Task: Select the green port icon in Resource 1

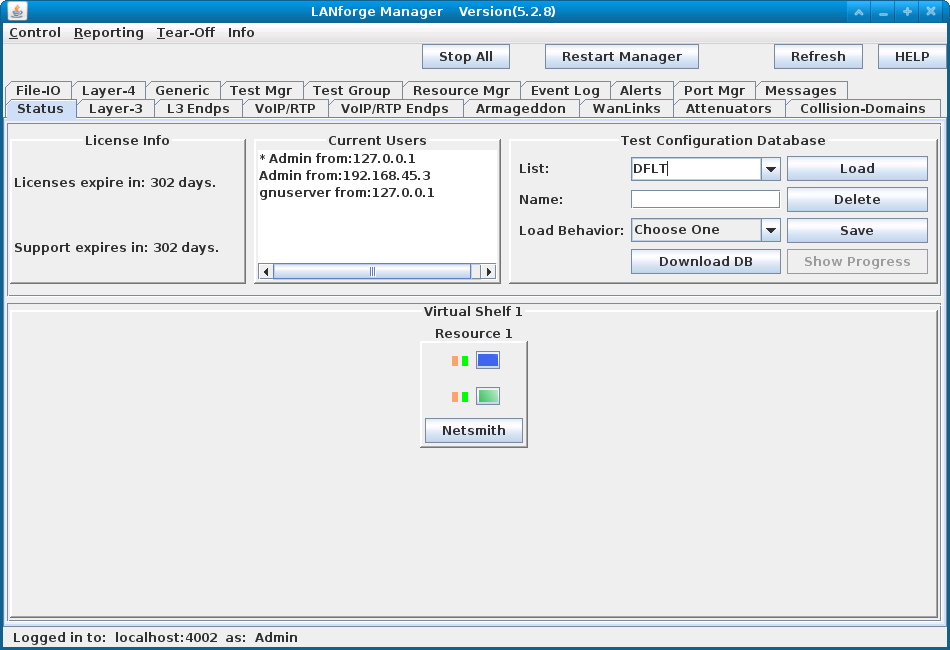Action: coord(488,396)
